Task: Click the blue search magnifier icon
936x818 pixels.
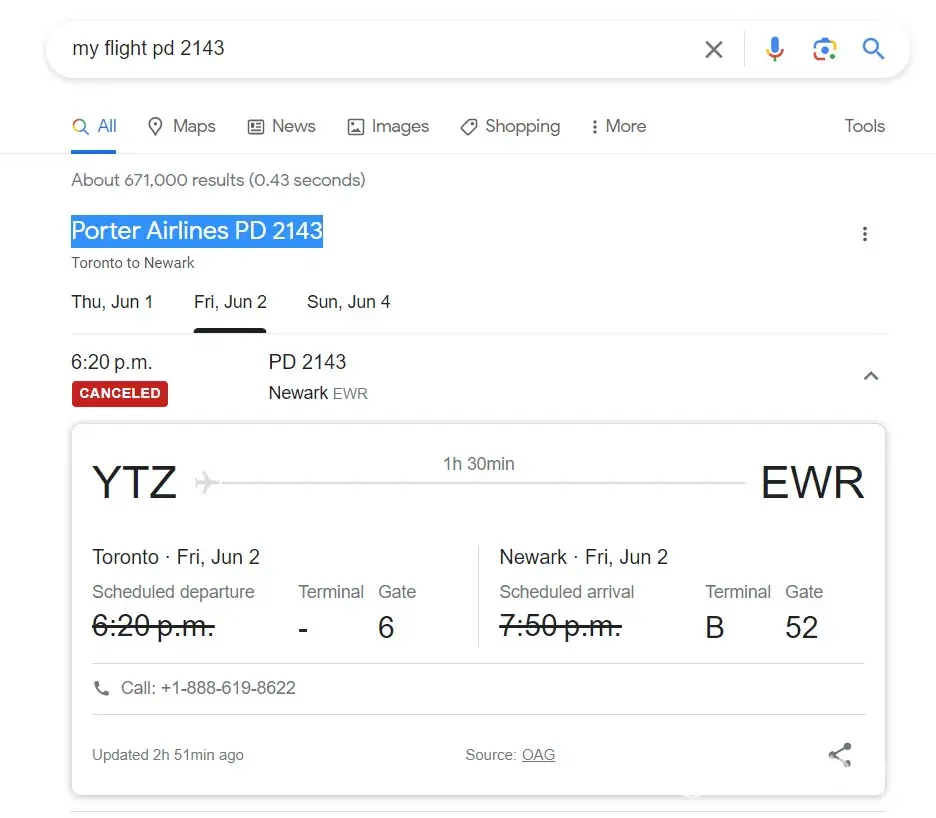Action: pos(873,49)
